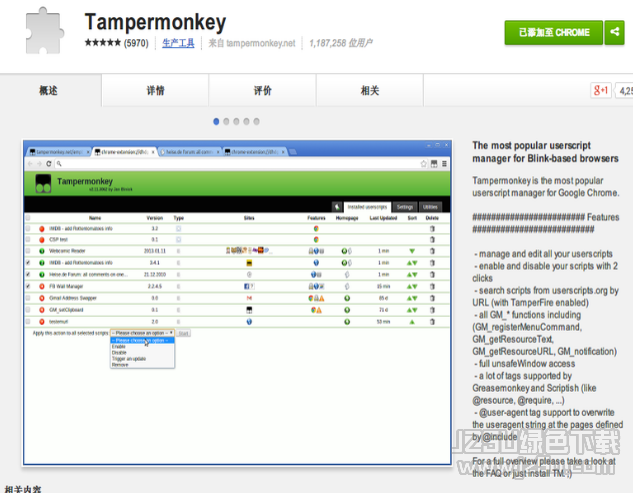
Task: Click Facebook site icon in FB Wall Manager row
Action: 247,286
